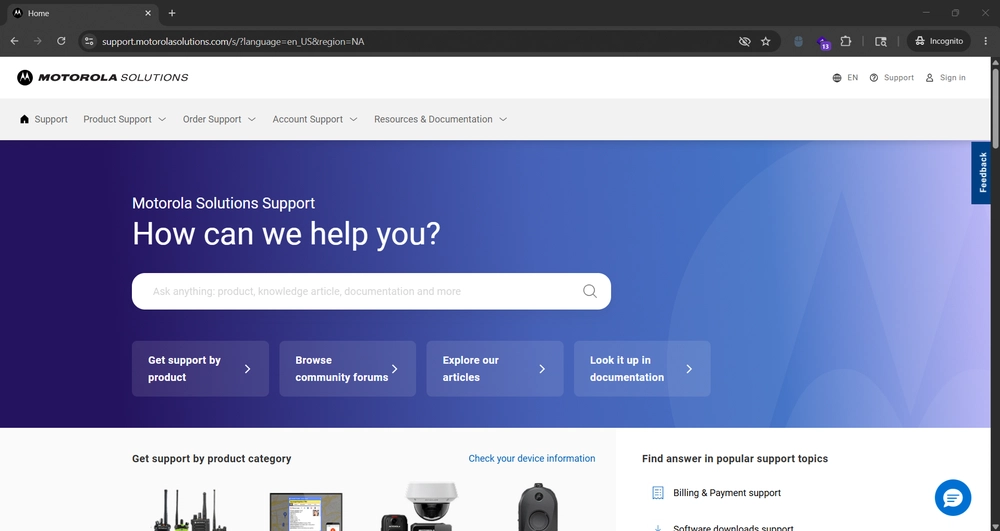Close the Home tab
Viewport: 1000px width, 531px height.
(148, 13)
